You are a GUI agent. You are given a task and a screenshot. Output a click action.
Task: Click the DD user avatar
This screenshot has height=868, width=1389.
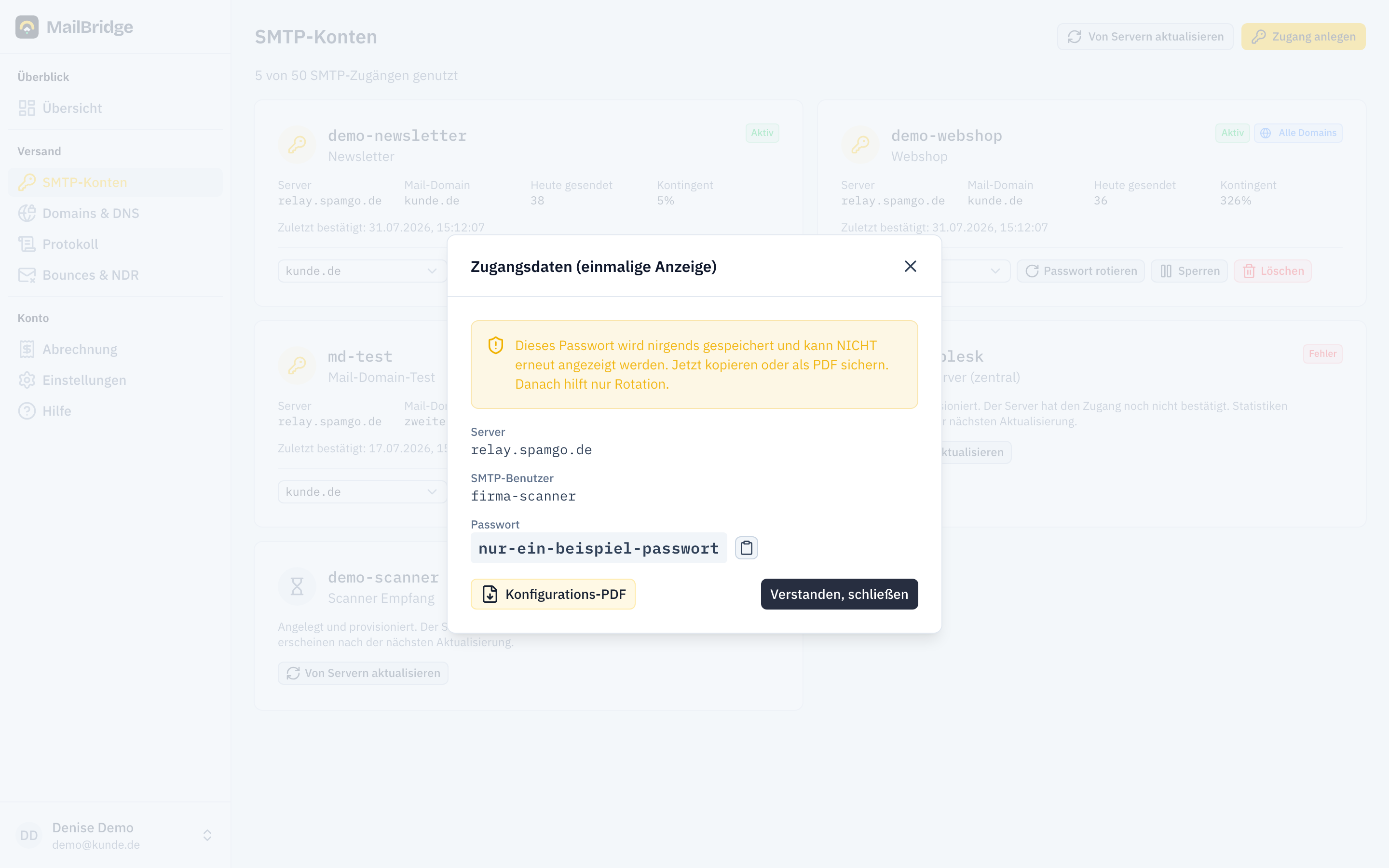coord(29,835)
